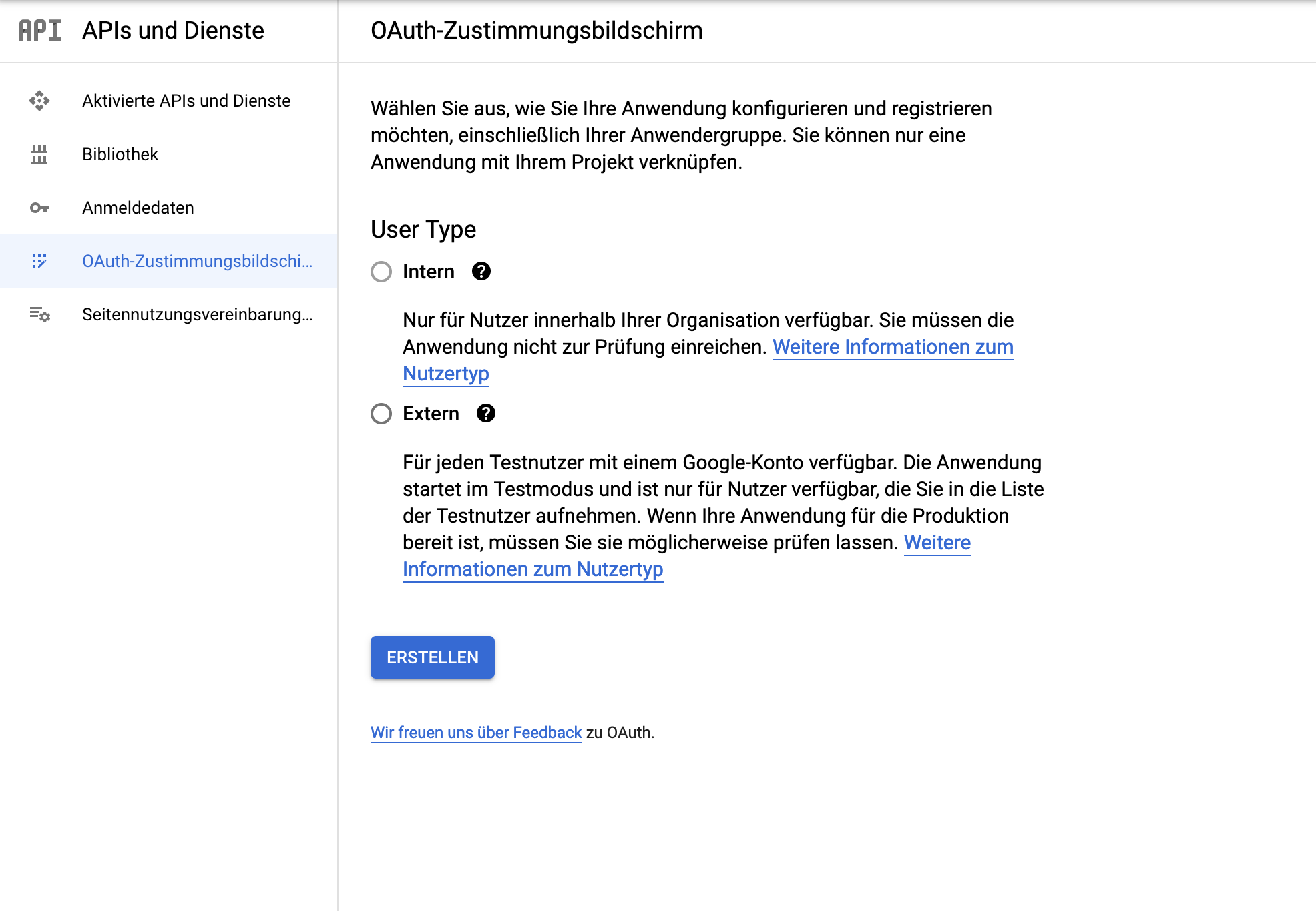Open Weitere Informationen zum Nutzertyp under Intern

pos(893,347)
